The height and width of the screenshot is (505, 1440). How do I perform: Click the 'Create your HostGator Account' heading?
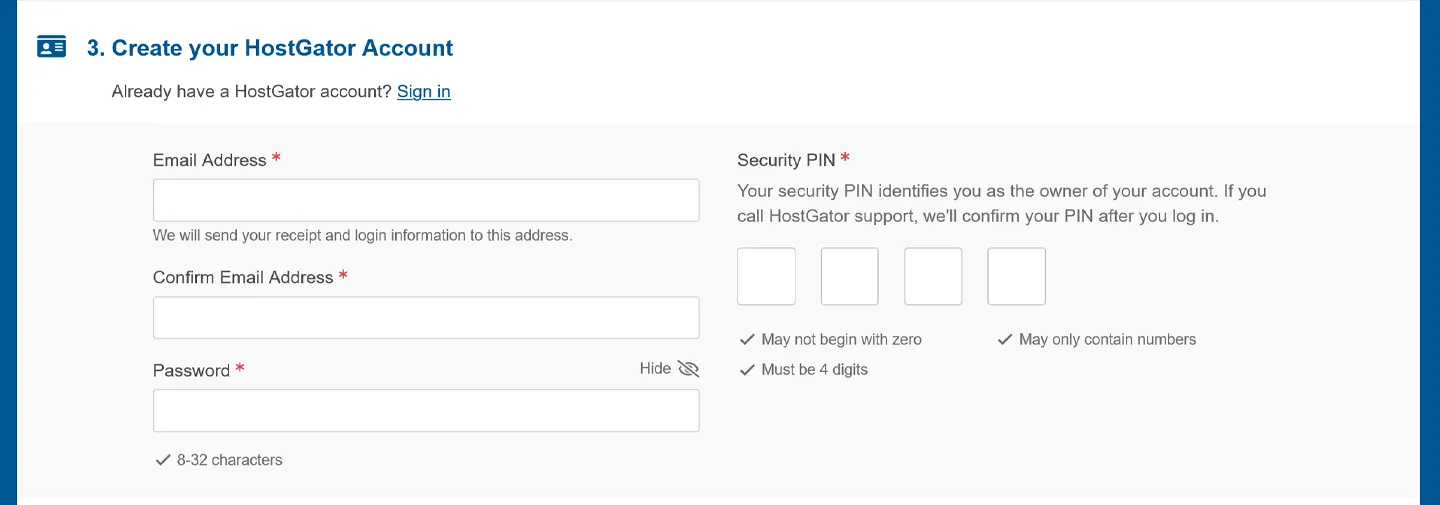pyautogui.click(x=270, y=48)
